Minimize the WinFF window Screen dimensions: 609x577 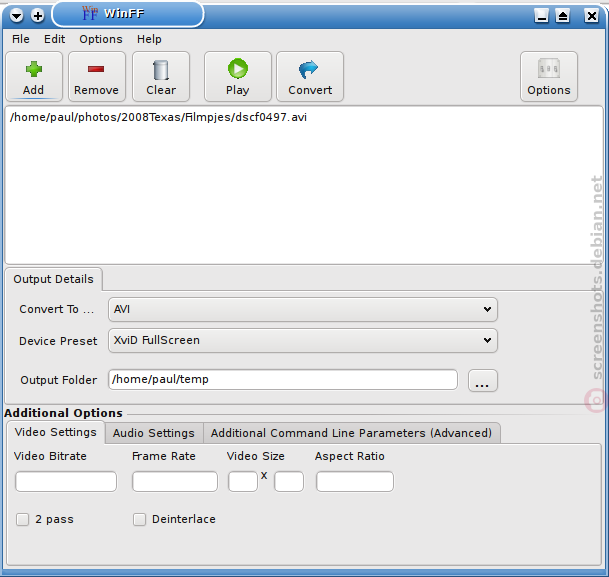point(541,16)
